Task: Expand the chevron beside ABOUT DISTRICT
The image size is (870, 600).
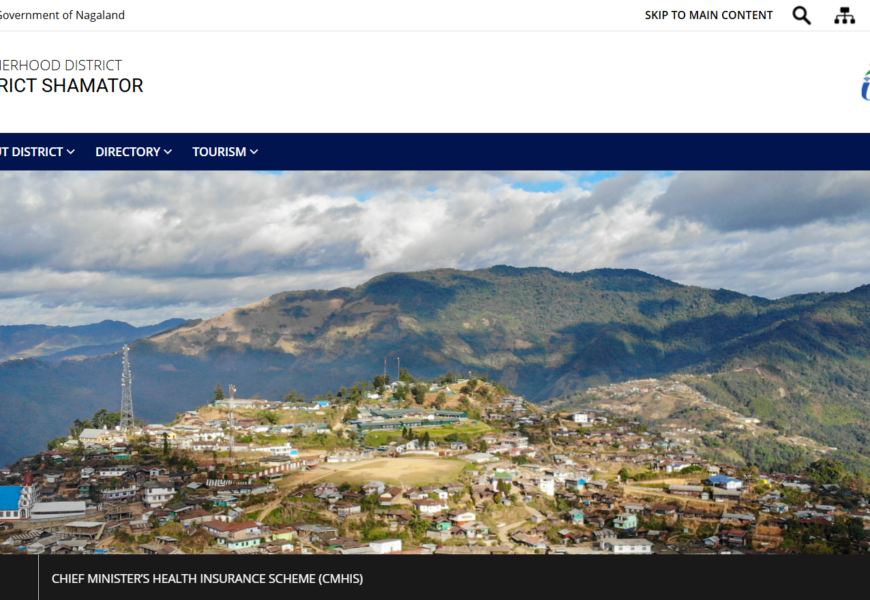Action: pos(70,152)
